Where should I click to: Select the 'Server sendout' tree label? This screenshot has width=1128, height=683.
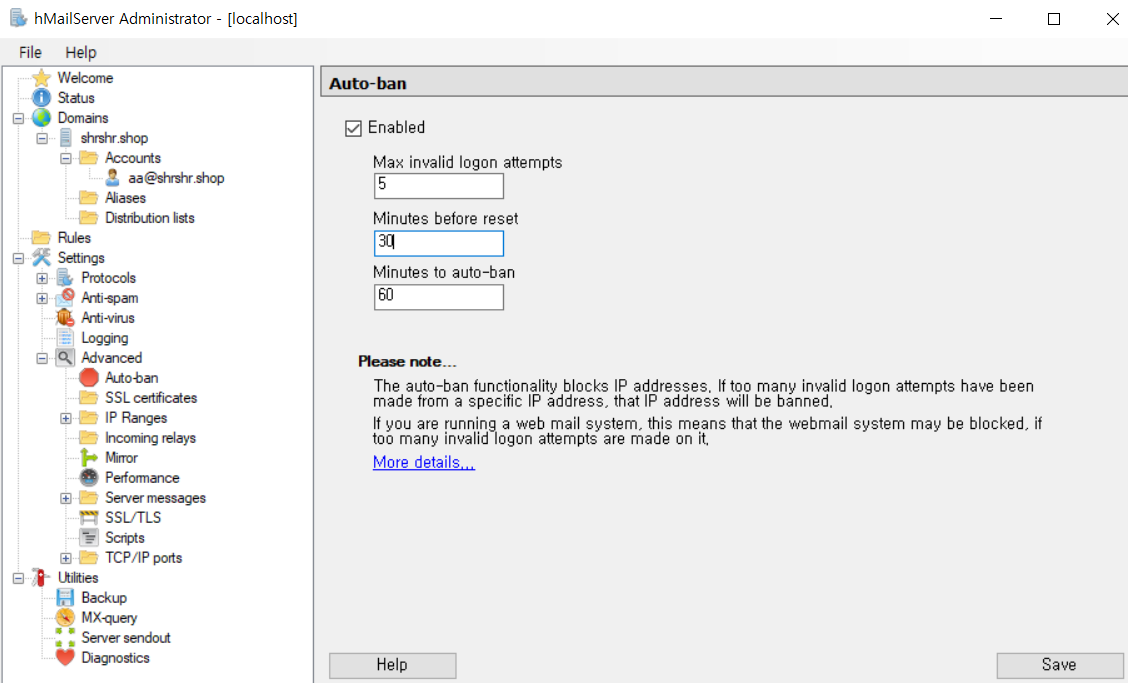click(x=126, y=638)
